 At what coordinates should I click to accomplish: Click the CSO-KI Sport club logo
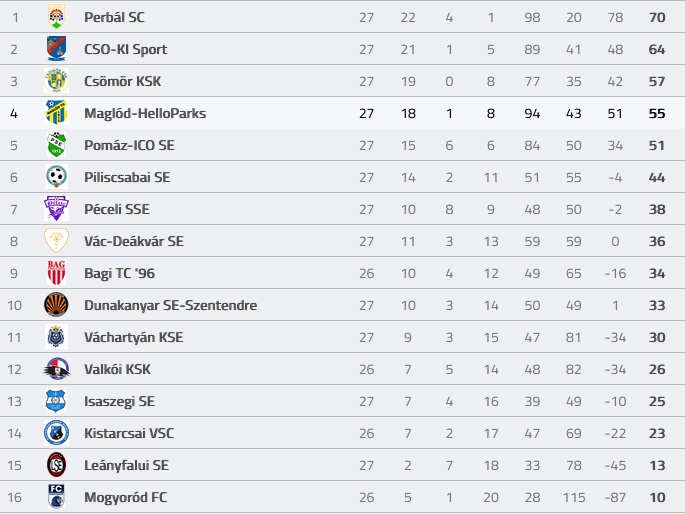[56, 49]
